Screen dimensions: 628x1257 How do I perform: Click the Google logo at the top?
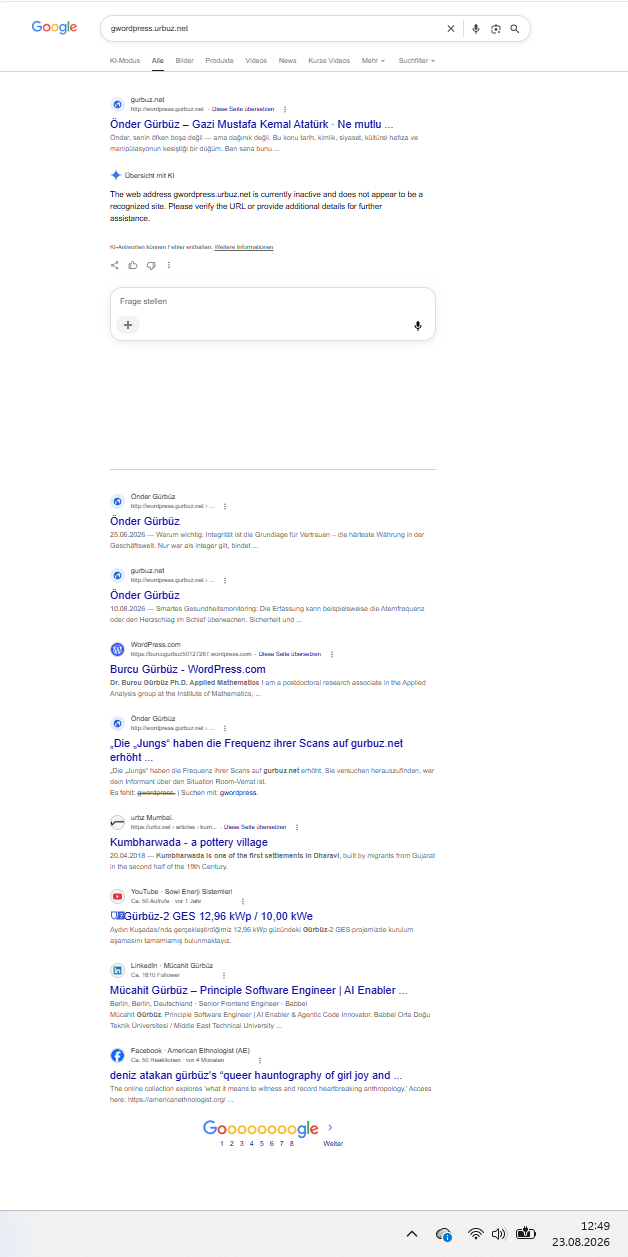pyautogui.click(x=54, y=28)
